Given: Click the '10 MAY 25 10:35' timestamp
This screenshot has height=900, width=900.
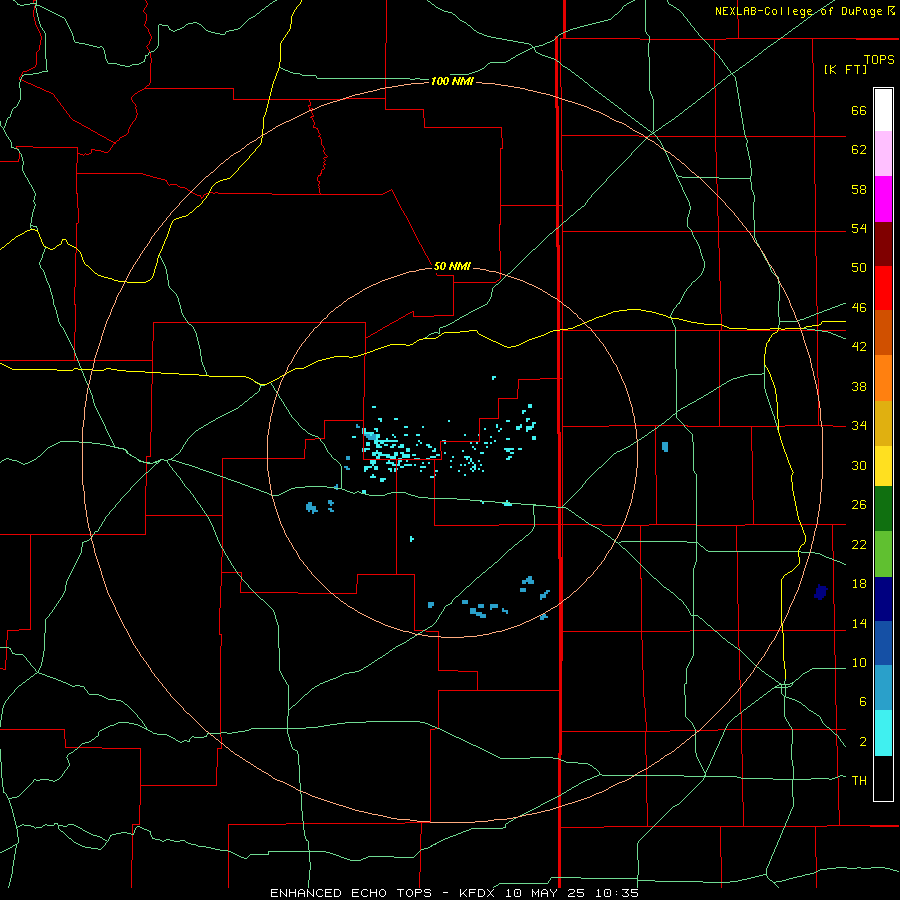Looking at the screenshot, I should [x=572, y=893].
